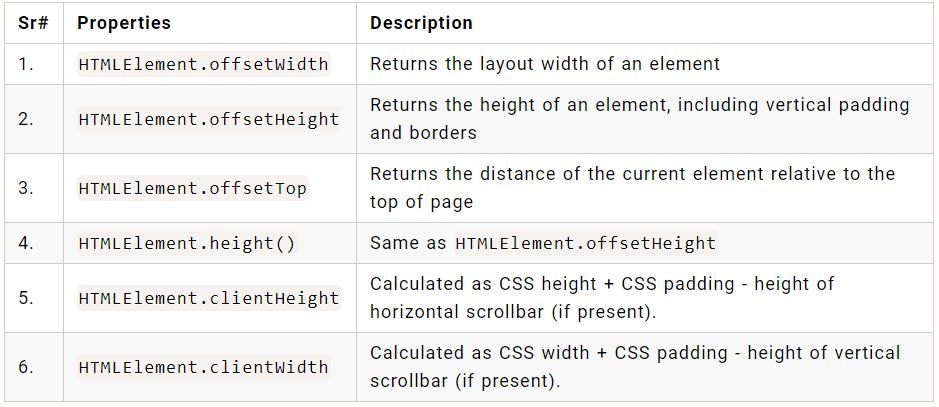Click the HTMLElement.height() property cell
Viewport: 939px width, 407px height.
point(187,243)
